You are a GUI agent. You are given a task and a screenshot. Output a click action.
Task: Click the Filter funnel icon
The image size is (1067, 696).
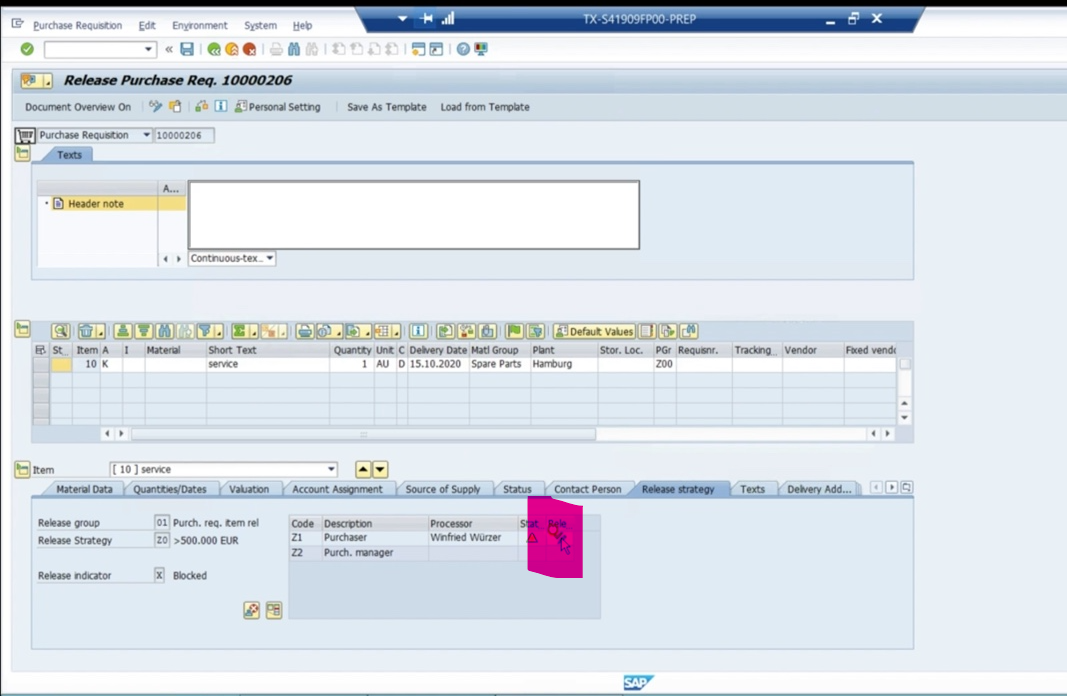[x=204, y=331]
